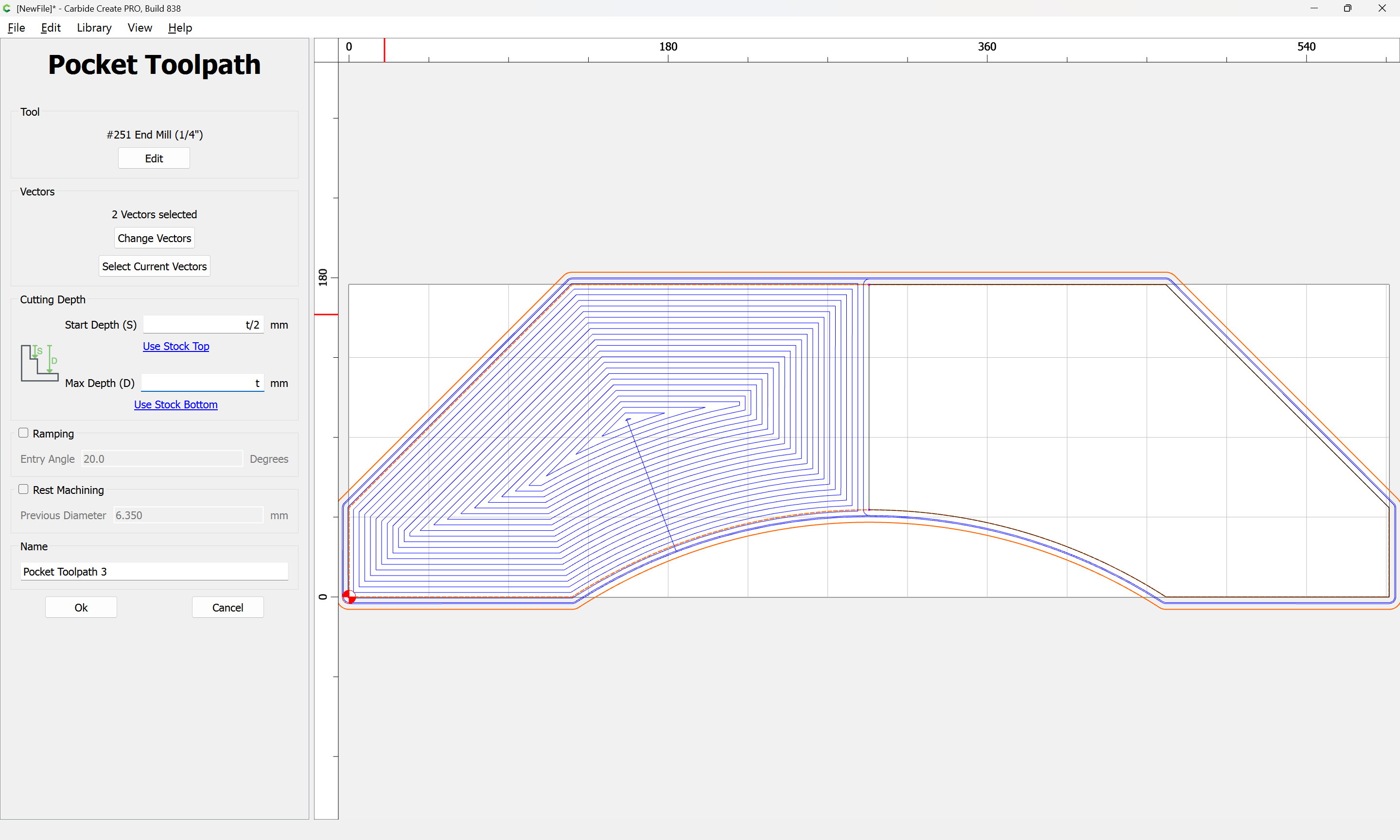
Task: Click the Use Stock Top link
Action: click(175, 347)
